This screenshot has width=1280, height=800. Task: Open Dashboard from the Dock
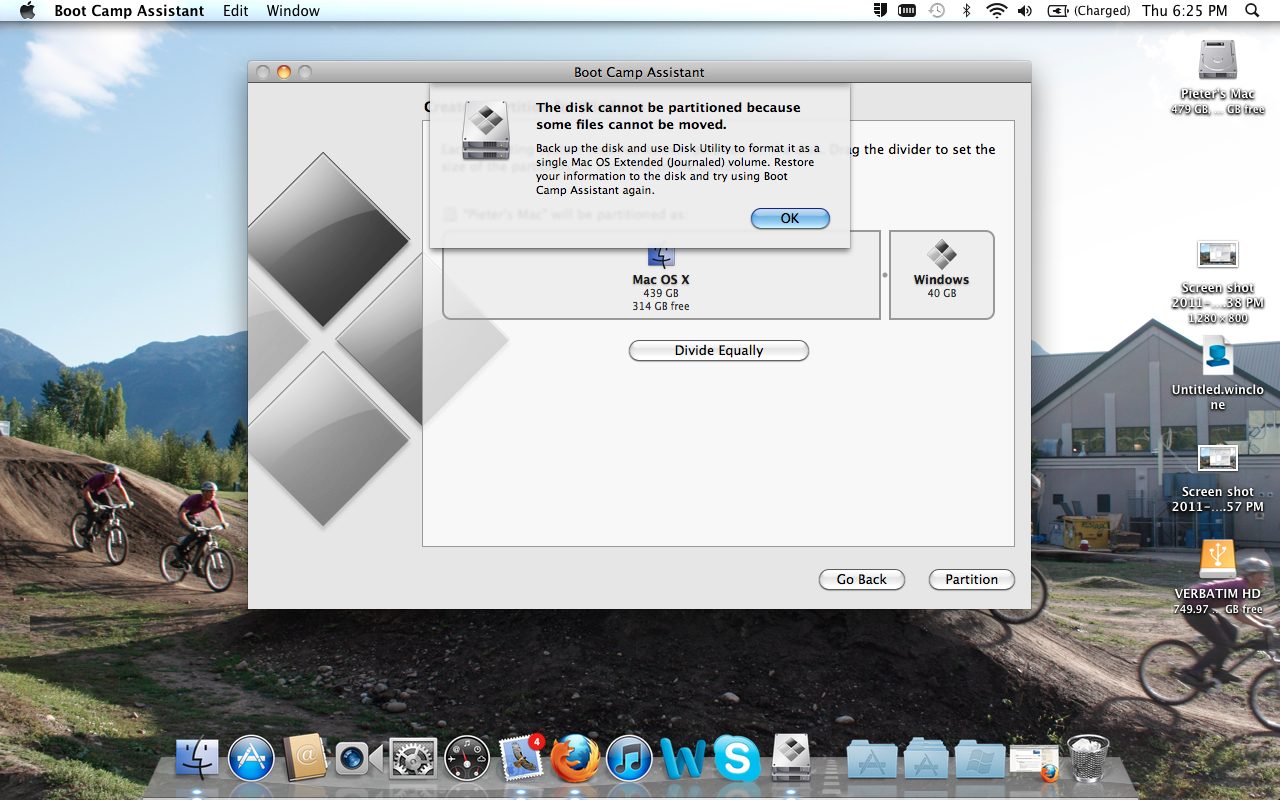click(x=467, y=759)
